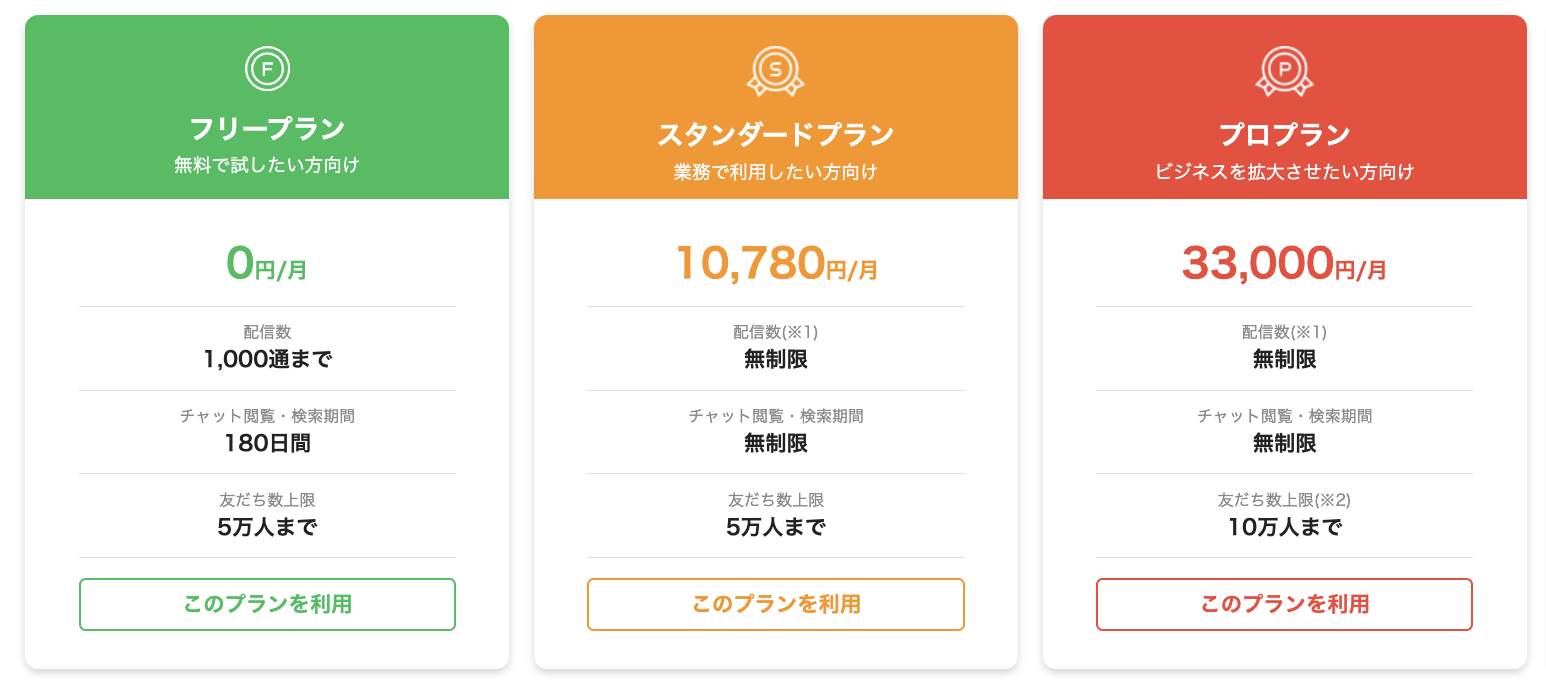Choose the orange このプランを利用 button
This screenshot has height=684, width=1546.
pos(776,604)
